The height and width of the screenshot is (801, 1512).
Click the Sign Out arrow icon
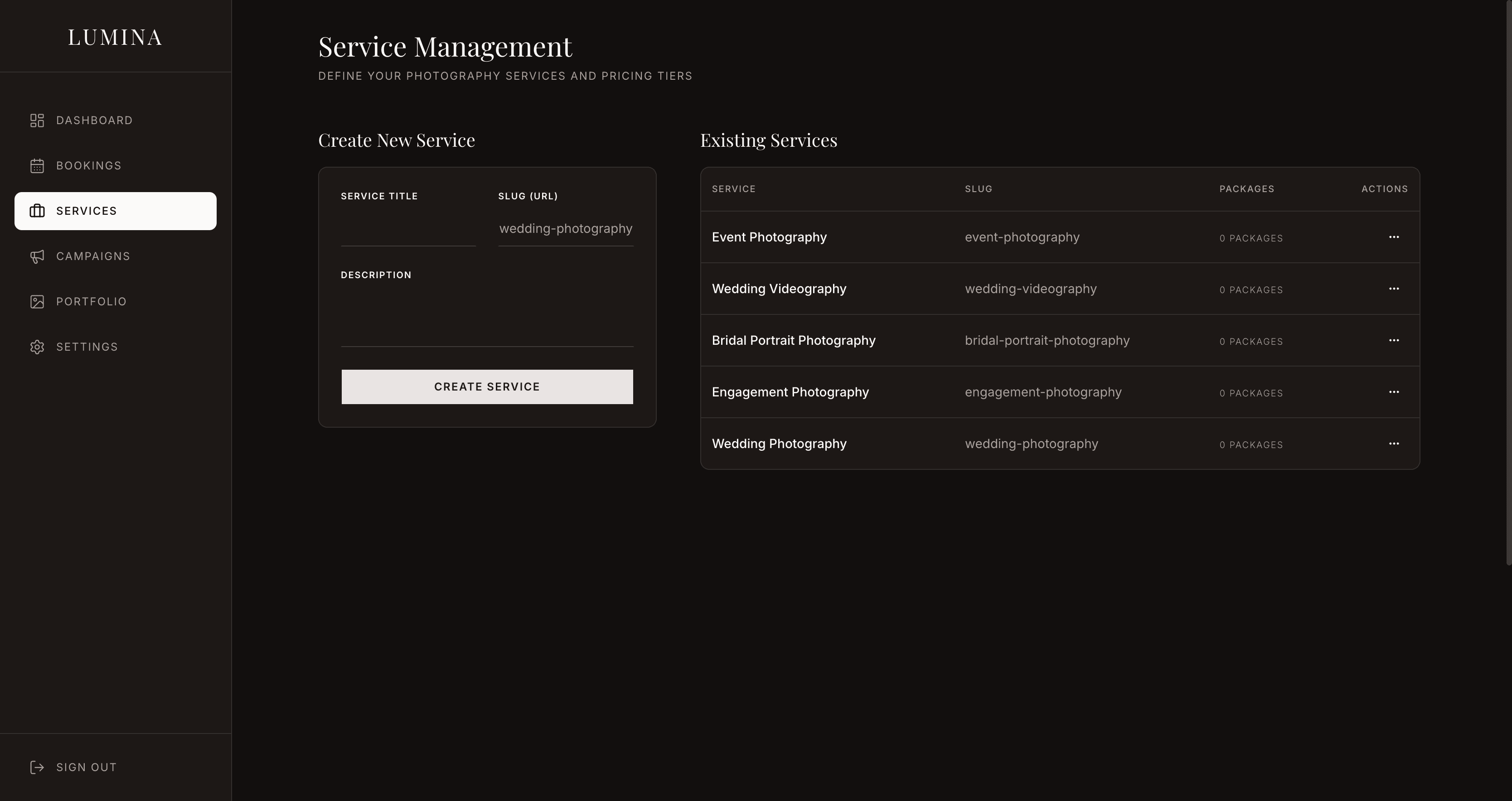pyautogui.click(x=37, y=767)
